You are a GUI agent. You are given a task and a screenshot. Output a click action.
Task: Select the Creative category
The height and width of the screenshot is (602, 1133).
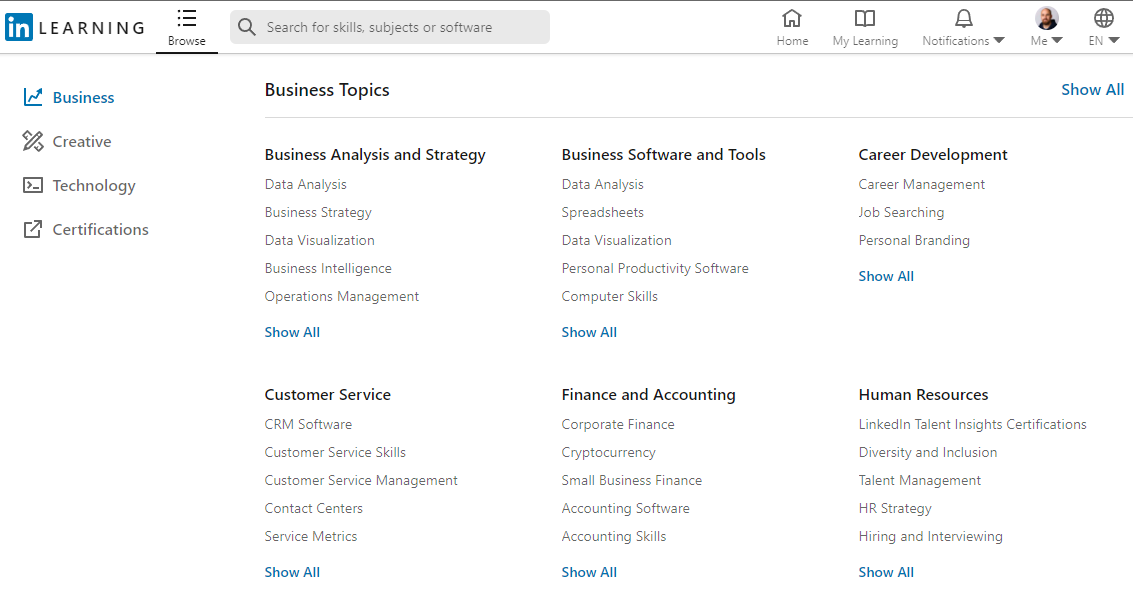(x=81, y=141)
